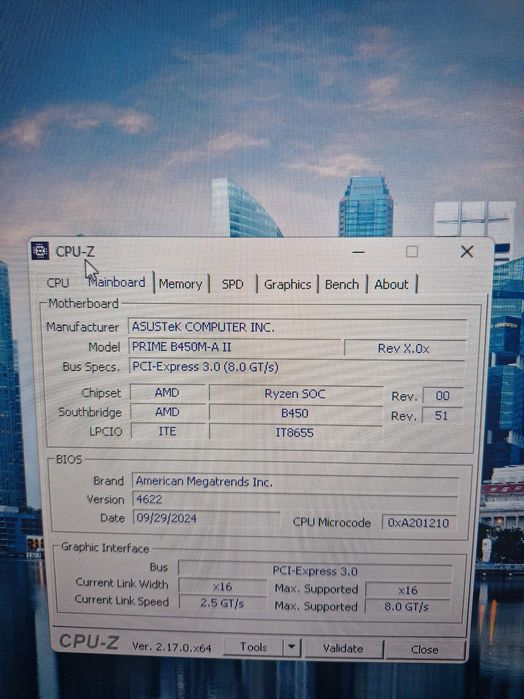Click the southbridge Rev. 51 field
The width and height of the screenshot is (524, 699).
click(441, 415)
